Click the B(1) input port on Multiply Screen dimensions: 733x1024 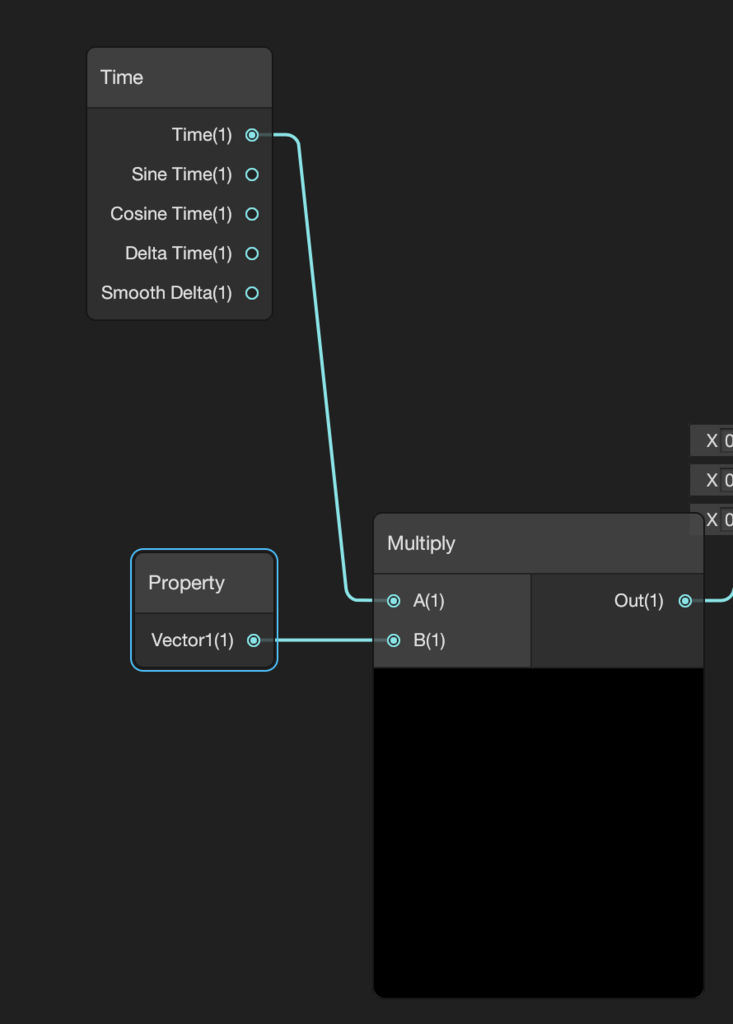click(393, 641)
